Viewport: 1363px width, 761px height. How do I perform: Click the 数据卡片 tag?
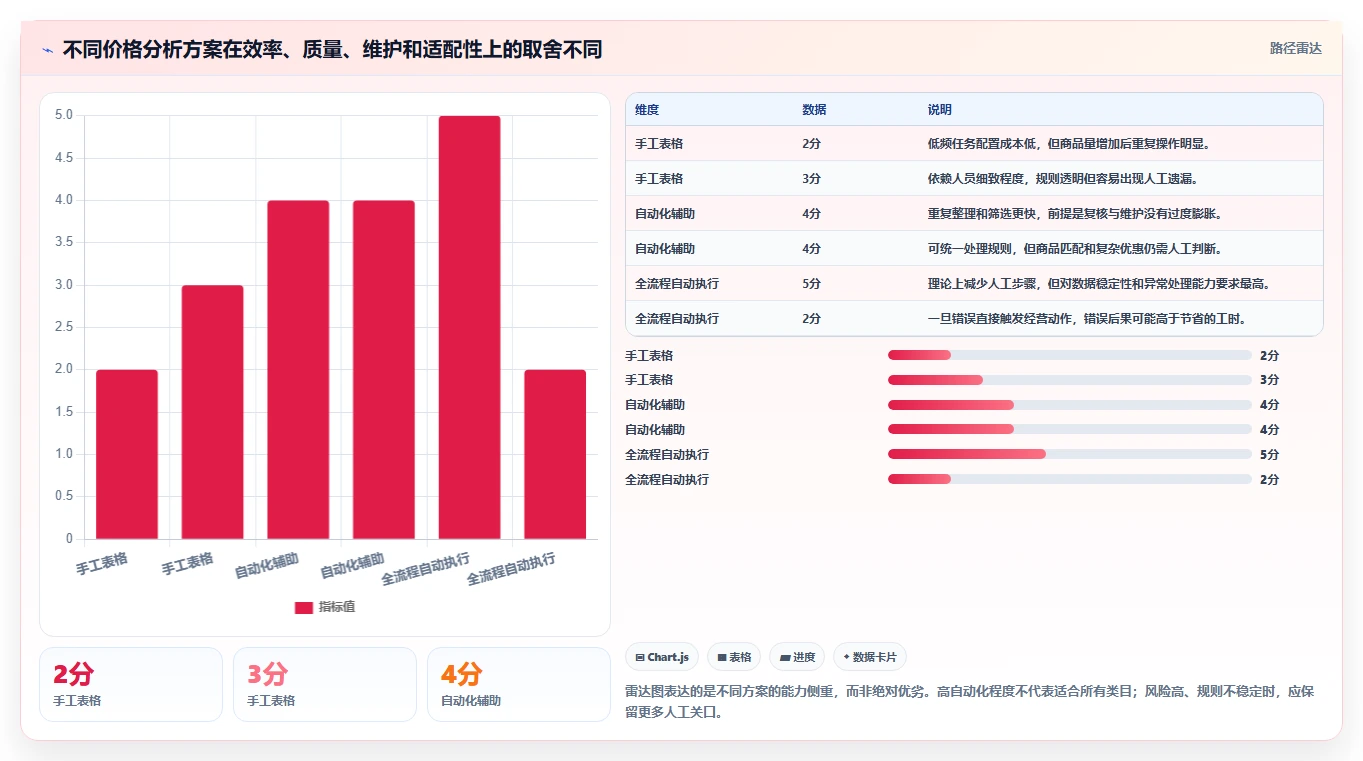tap(870, 657)
